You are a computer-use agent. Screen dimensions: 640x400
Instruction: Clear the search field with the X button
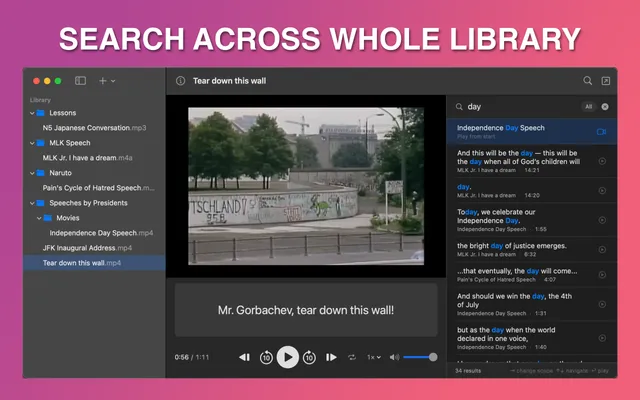605,107
